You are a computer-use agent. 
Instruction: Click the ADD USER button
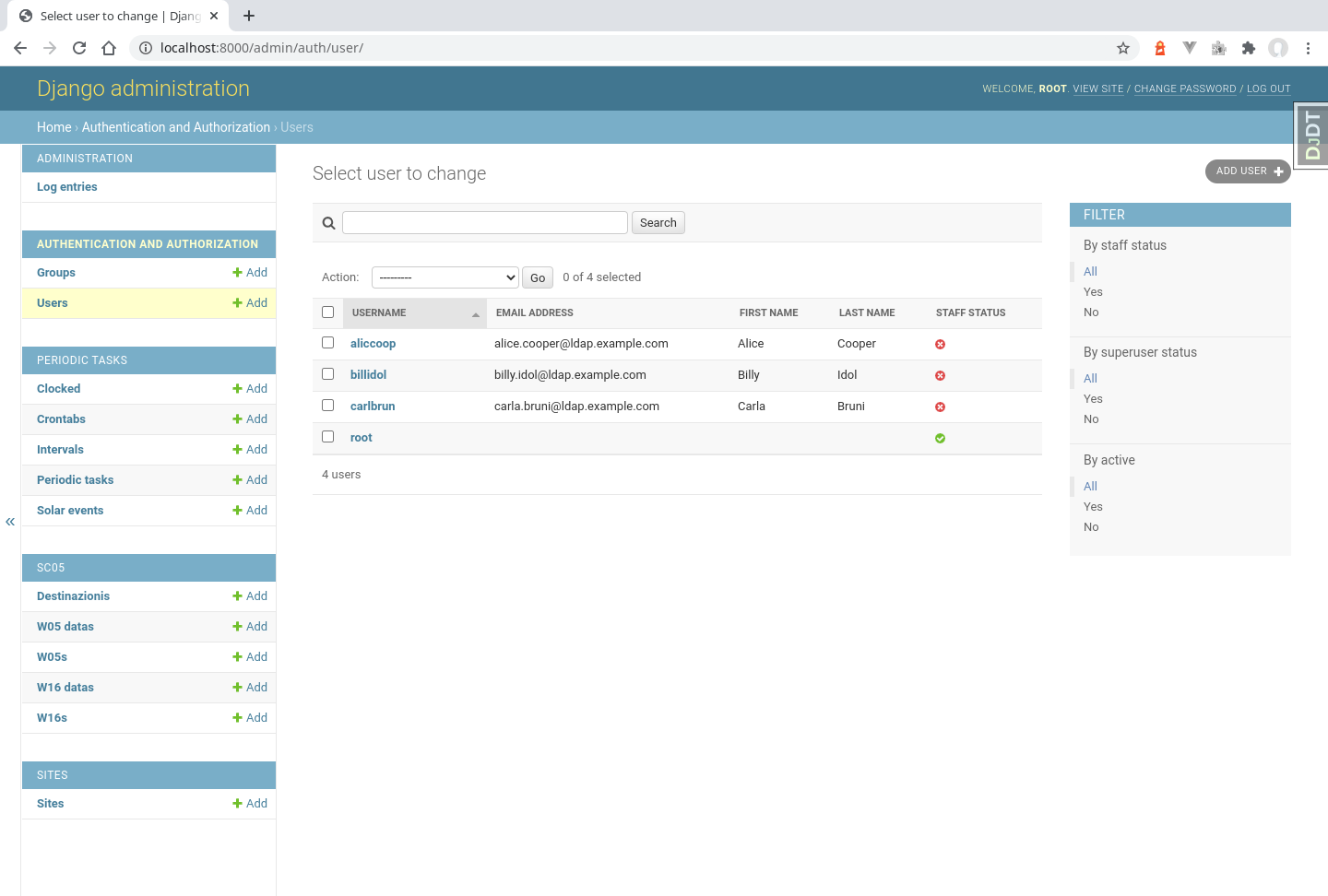[1247, 171]
